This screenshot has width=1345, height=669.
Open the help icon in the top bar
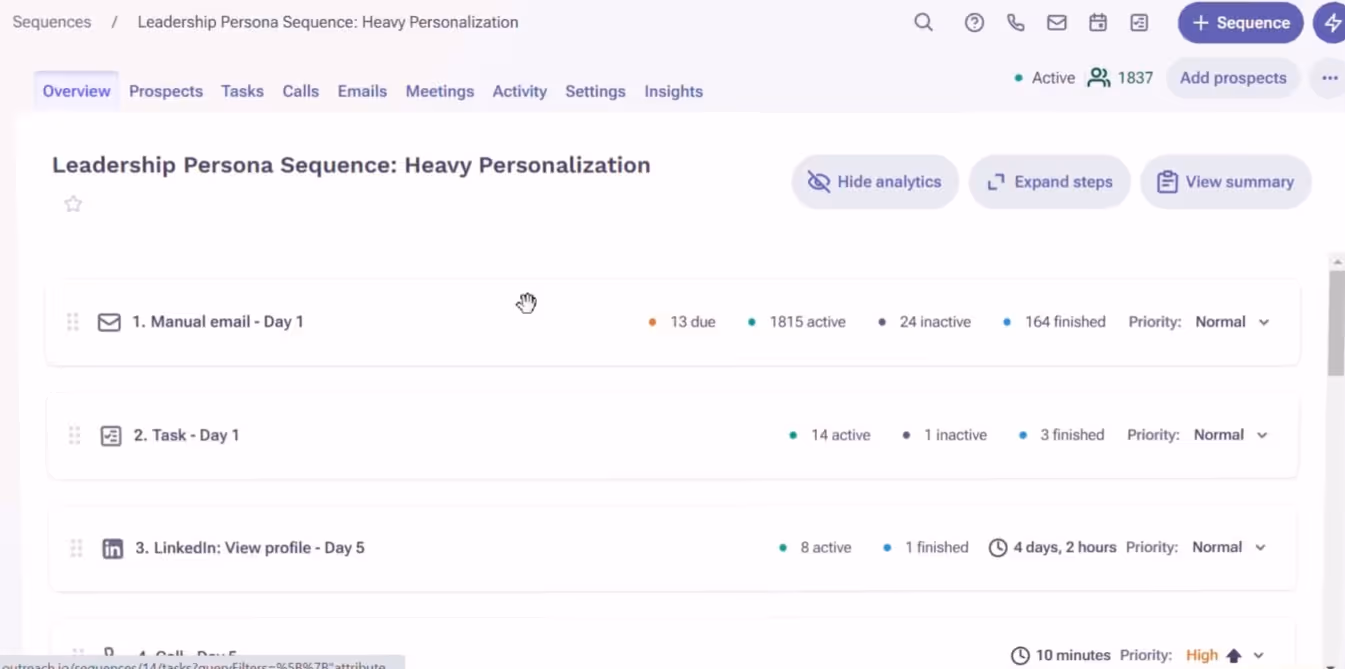click(974, 22)
